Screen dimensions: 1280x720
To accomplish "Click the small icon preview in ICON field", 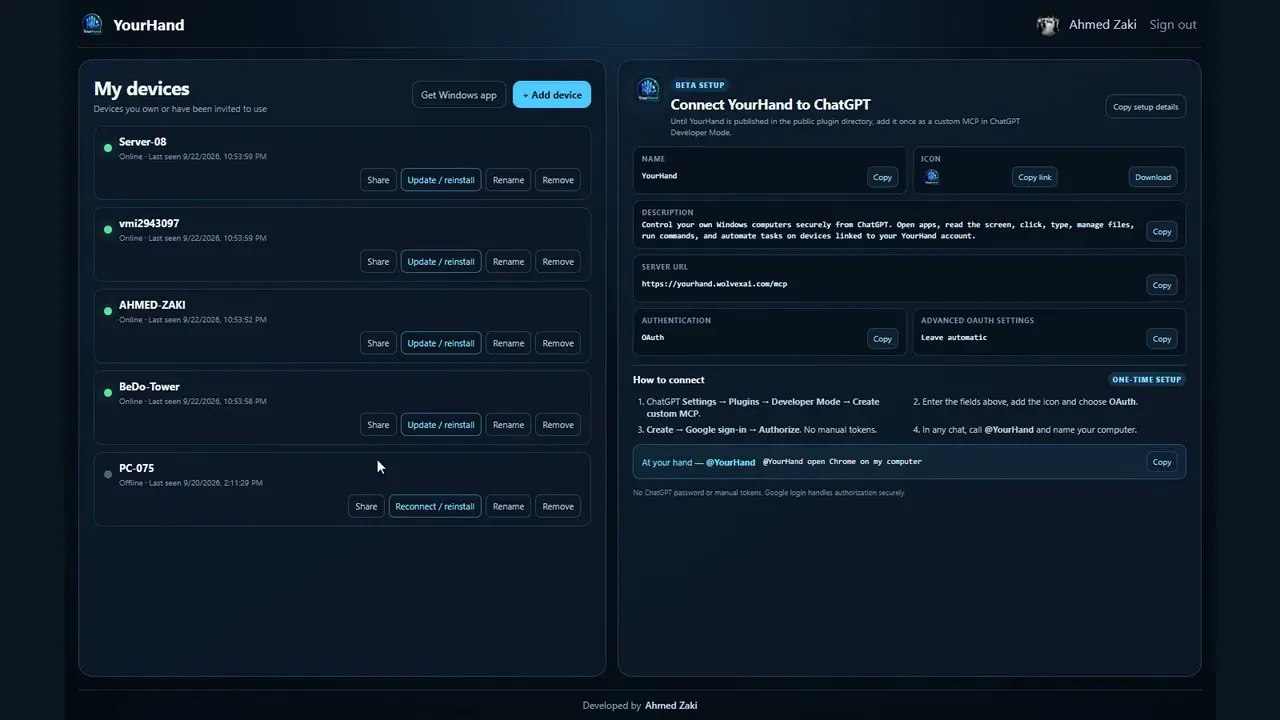I will tap(932, 177).
